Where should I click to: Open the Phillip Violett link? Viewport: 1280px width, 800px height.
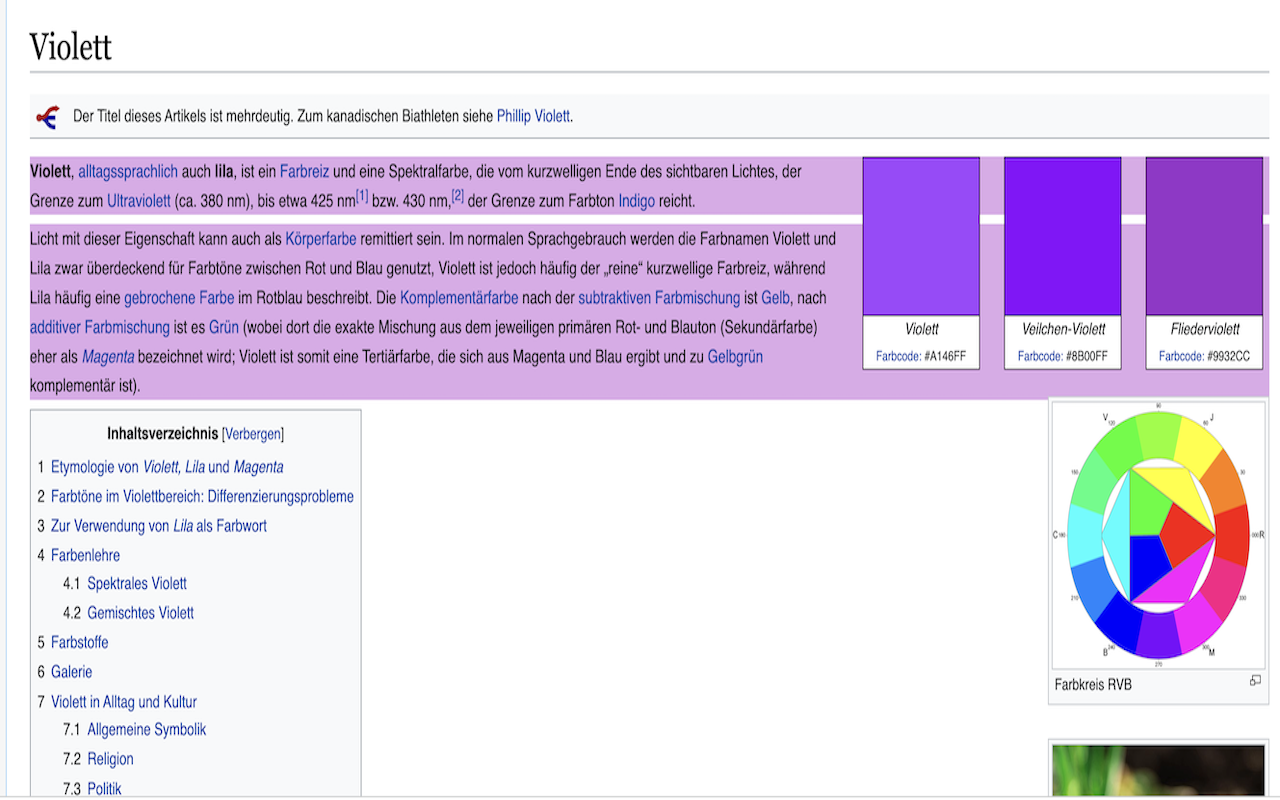[533, 116]
